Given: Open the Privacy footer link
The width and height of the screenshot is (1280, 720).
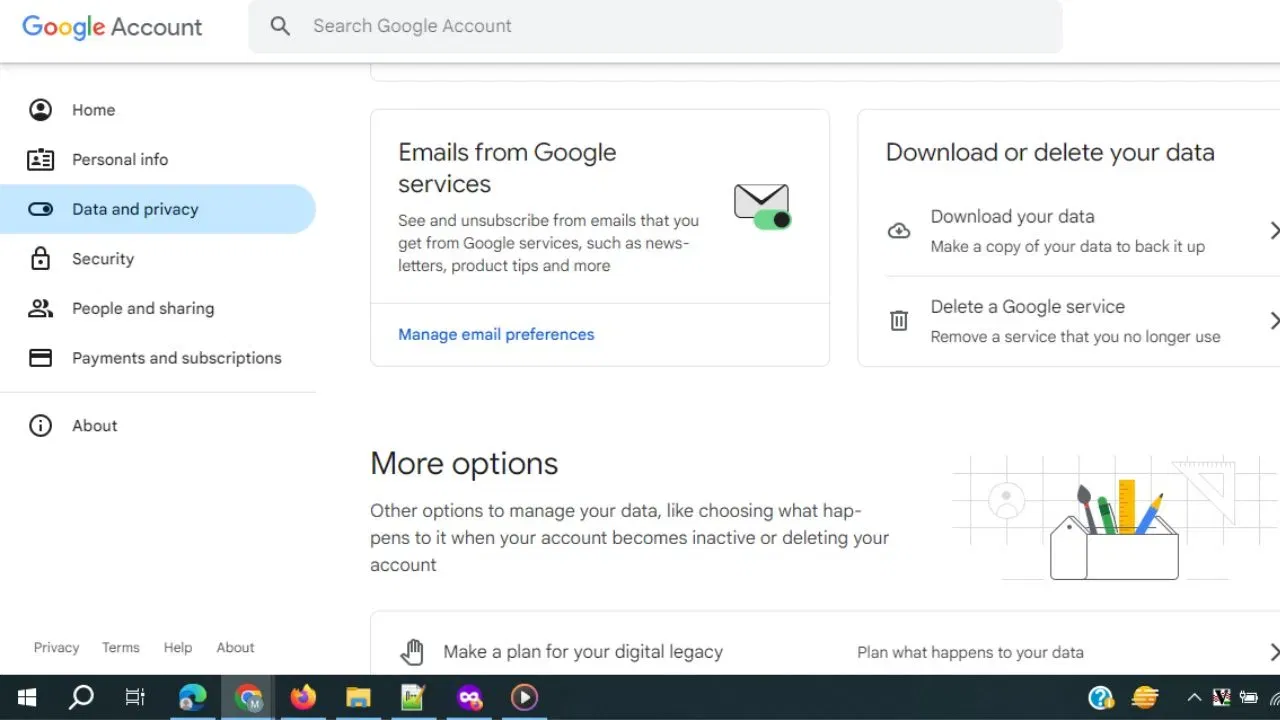Looking at the screenshot, I should [56, 647].
